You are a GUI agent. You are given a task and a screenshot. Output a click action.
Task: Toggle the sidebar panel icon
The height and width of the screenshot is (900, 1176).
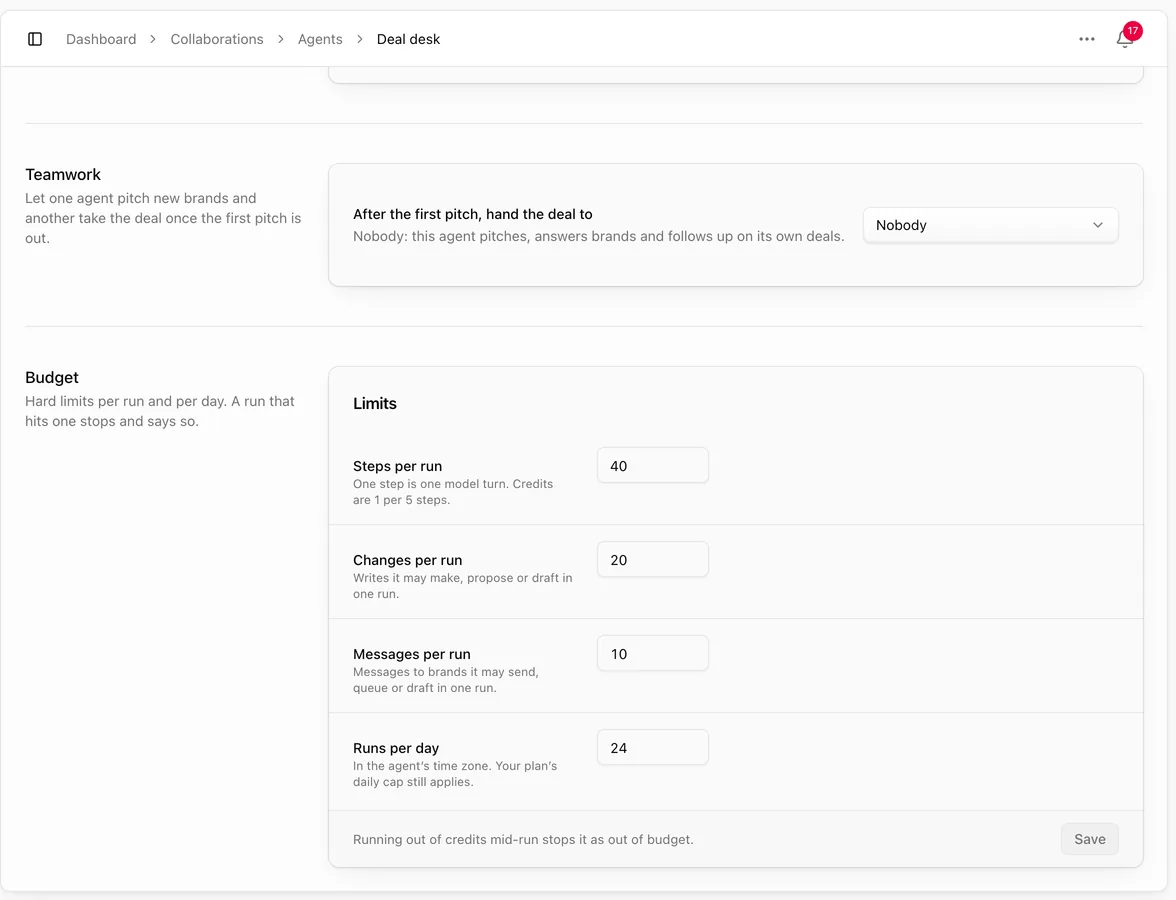point(34,39)
